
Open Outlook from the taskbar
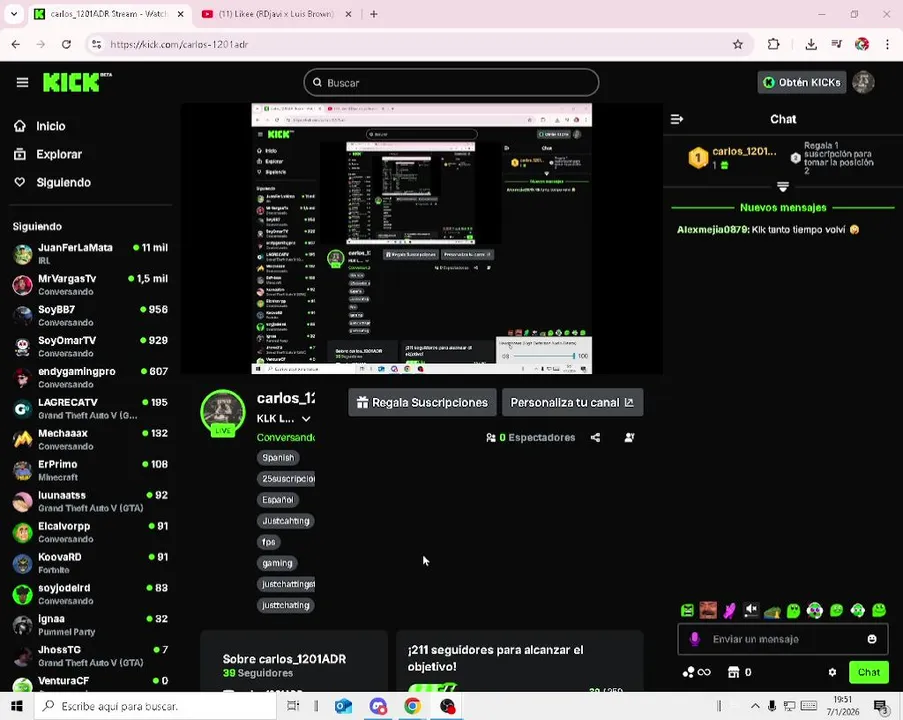(344, 706)
